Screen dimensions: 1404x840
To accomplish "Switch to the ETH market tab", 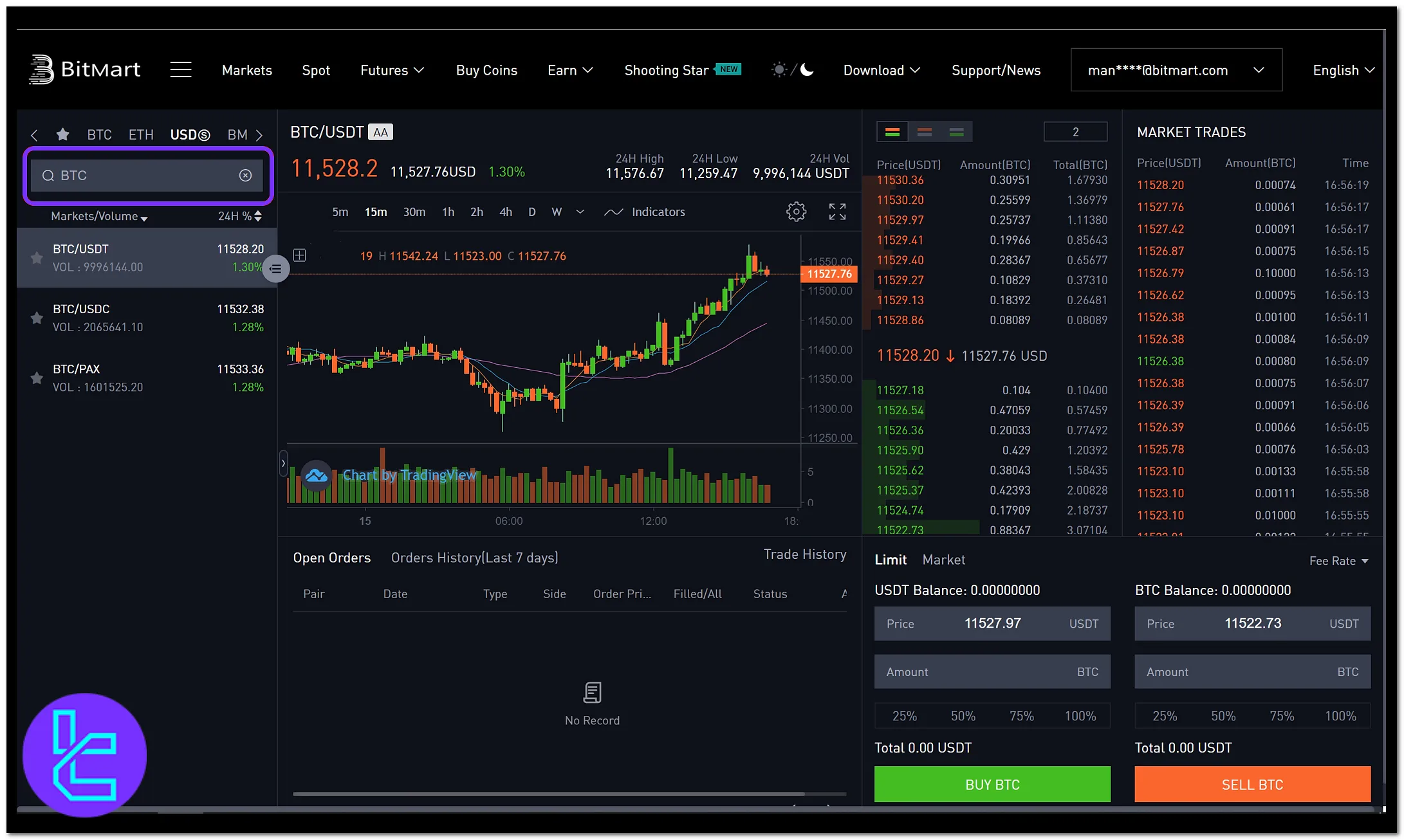I will point(141,134).
